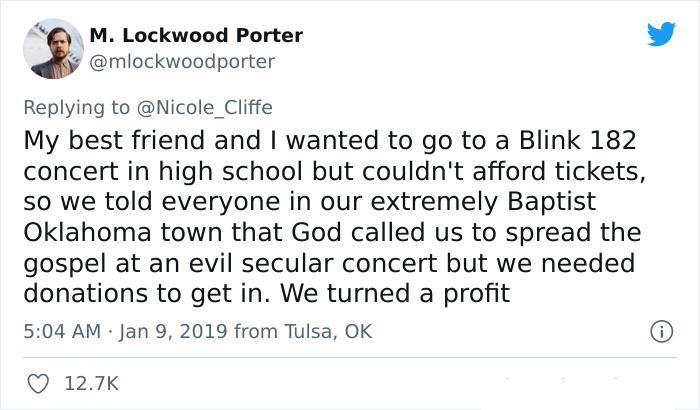
Task: Click the Tulsa, OK location
Action: click(x=328, y=331)
